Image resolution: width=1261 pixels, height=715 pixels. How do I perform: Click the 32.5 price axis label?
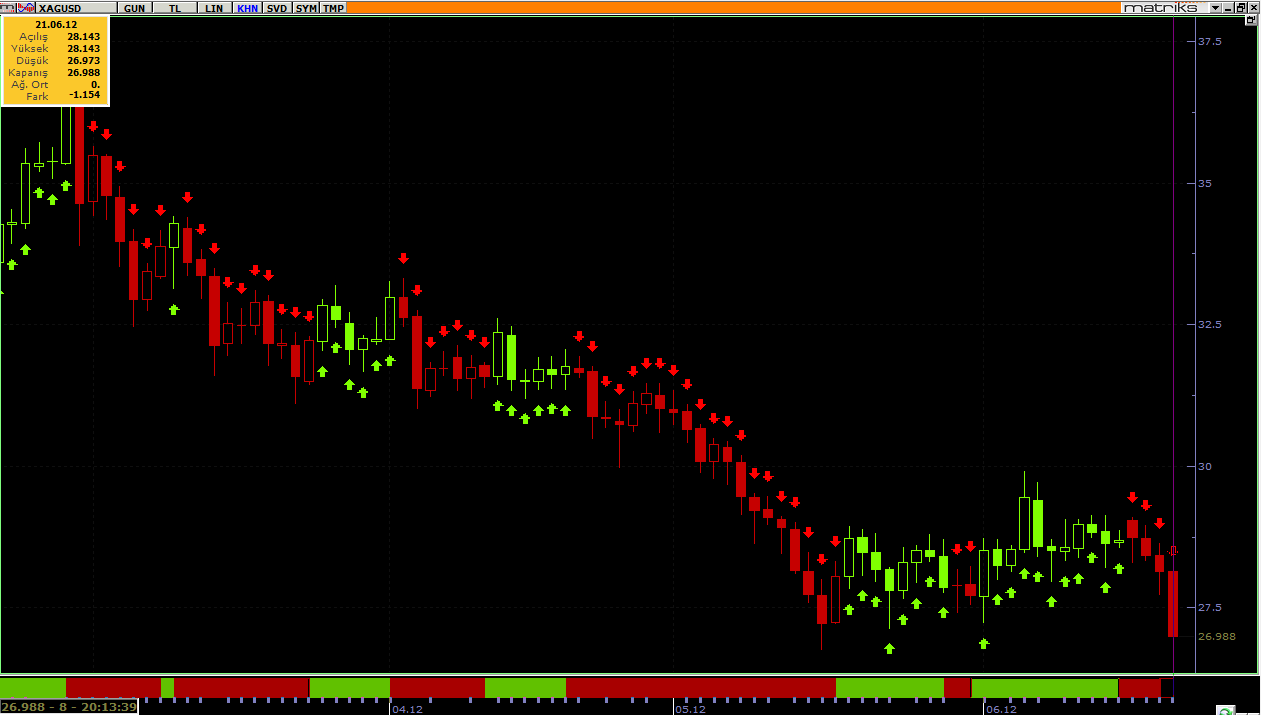point(1210,324)
